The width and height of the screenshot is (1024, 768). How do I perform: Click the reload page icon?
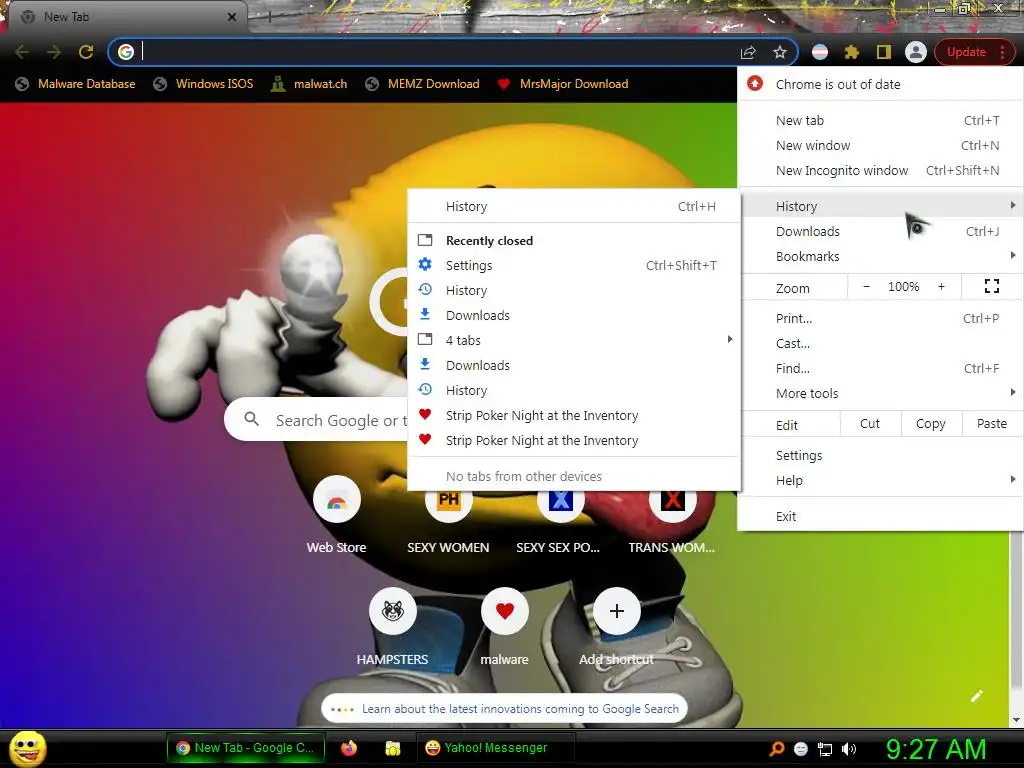(86, 52)
